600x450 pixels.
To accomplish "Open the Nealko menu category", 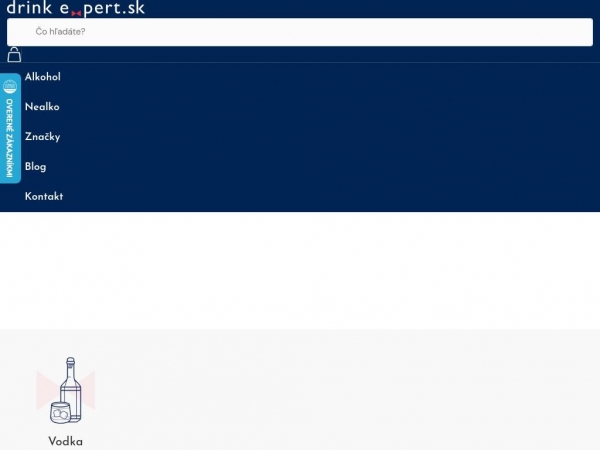I will tap(42, 107).
